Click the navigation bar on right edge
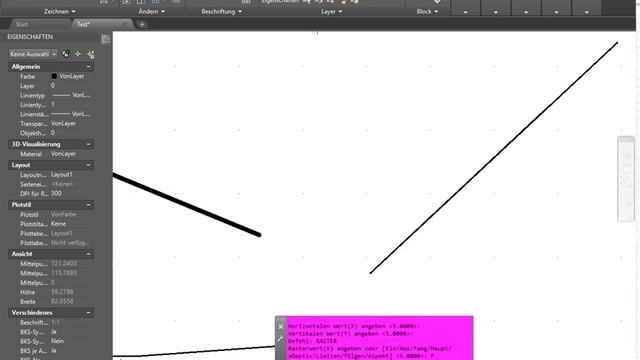The height and width of the screenshot is (360, 640). [626, 179]
